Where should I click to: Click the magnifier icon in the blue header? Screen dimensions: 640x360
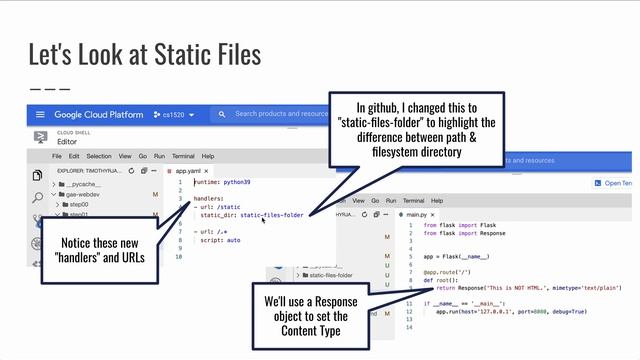[x=222, y=115]
